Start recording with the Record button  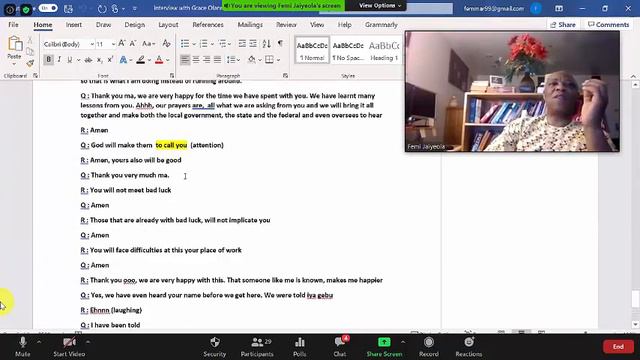coord(429,347)
